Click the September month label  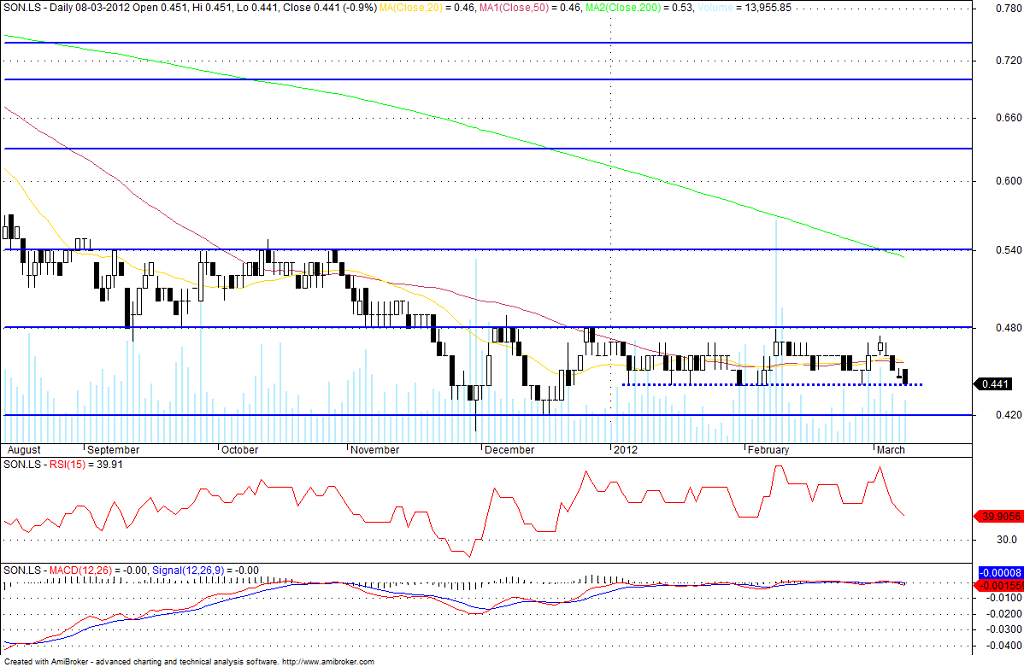(x=114, y=450)
